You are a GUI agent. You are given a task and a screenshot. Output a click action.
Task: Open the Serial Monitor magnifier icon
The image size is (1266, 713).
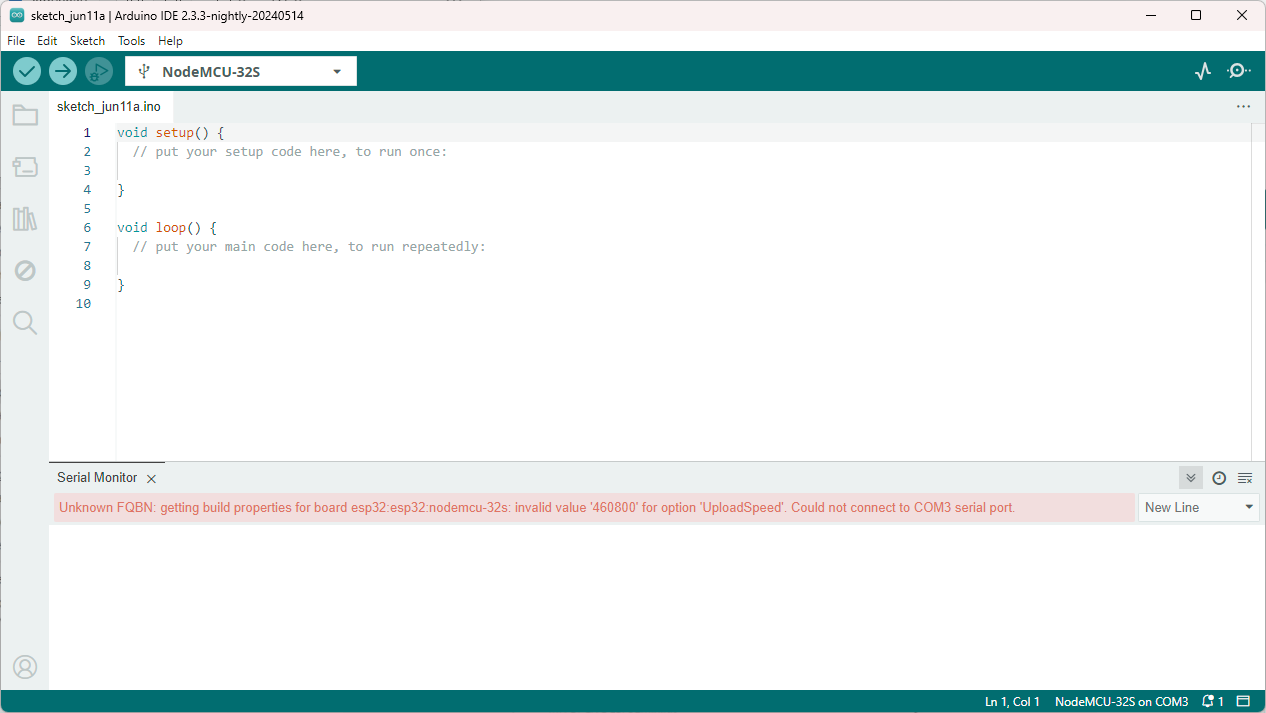coord(1239,71)
